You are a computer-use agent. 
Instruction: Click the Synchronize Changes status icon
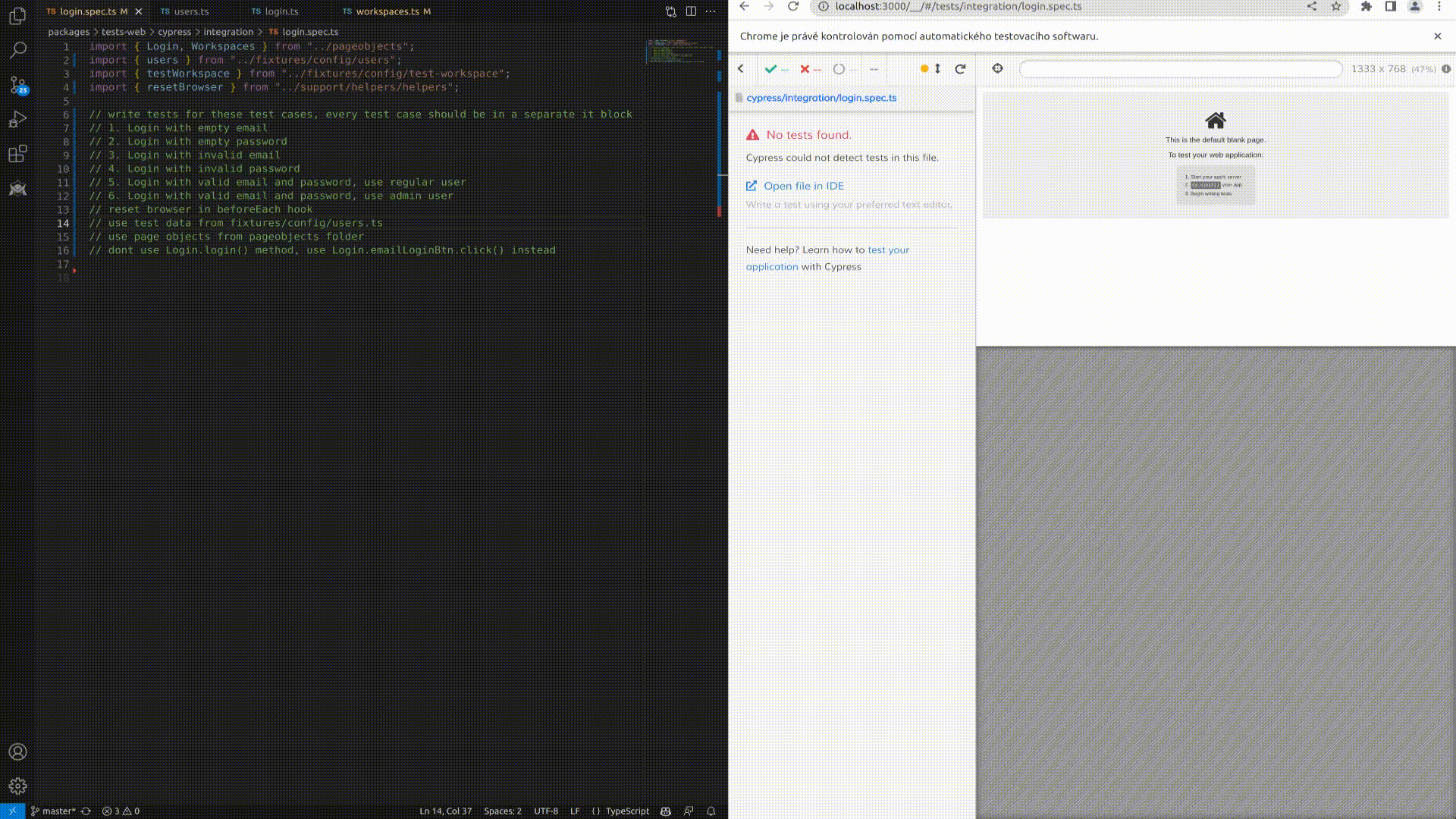click(86, 811)
